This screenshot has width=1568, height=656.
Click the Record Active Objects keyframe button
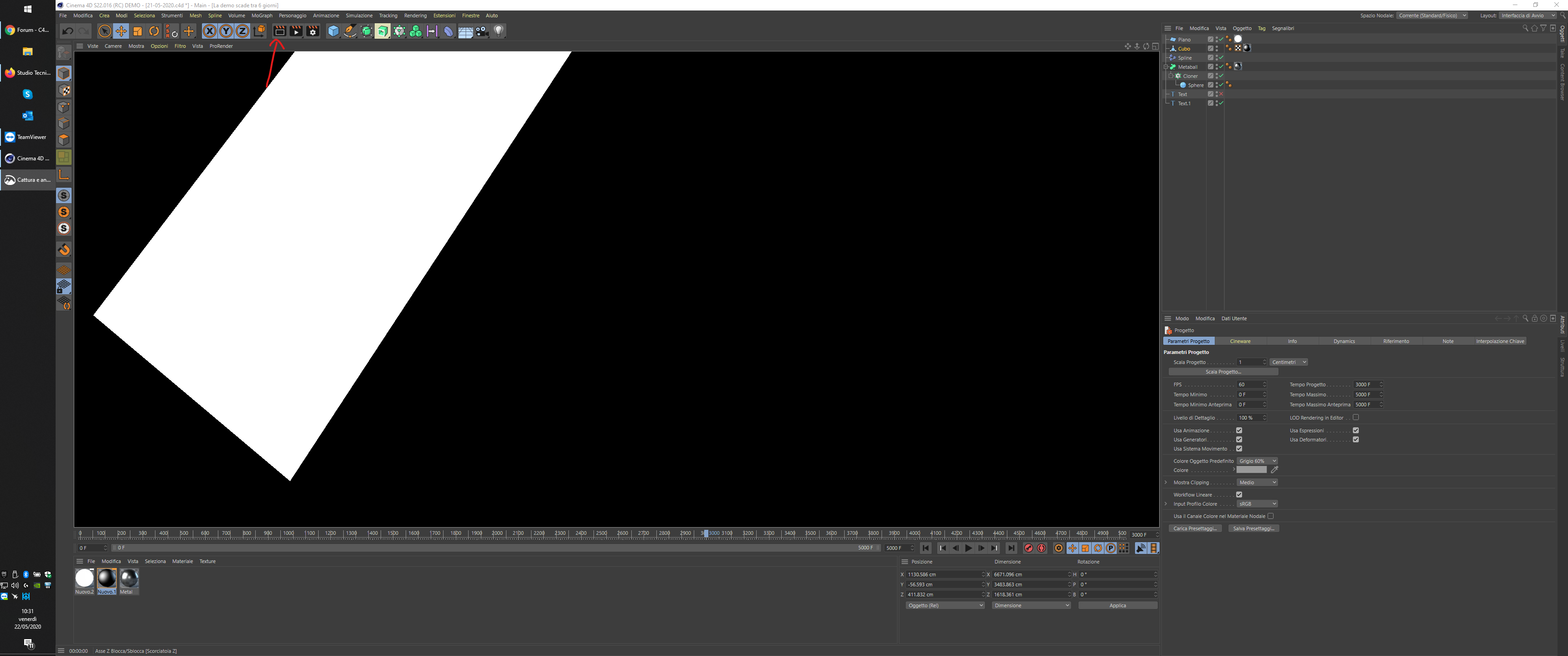(1028, 548)
